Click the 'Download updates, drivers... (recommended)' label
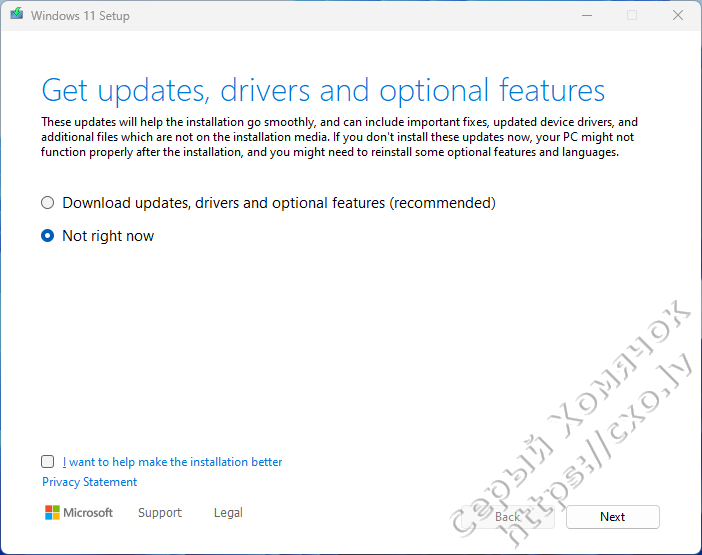This screenshot has height=555, width=702. pyautogui.click(x=279, y=203)
